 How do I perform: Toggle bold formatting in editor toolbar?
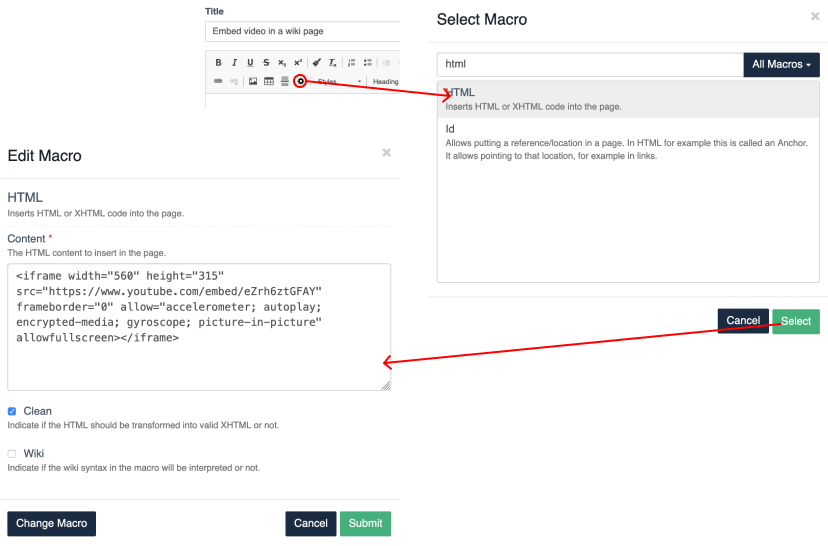(x=218, y=62)
